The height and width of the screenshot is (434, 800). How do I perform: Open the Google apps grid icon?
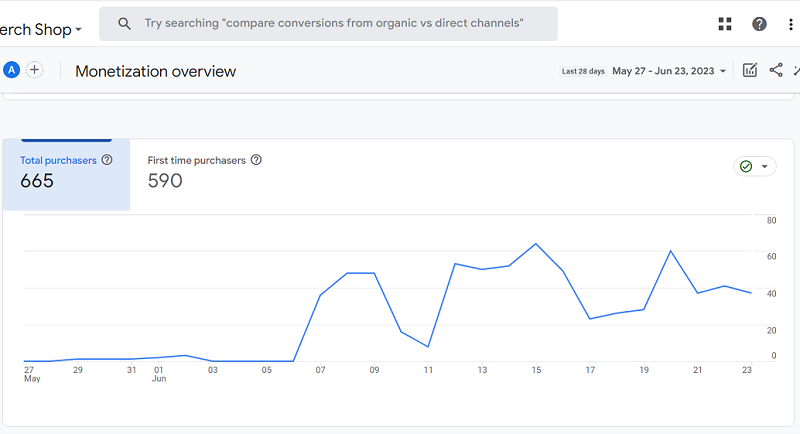[725, 24]
